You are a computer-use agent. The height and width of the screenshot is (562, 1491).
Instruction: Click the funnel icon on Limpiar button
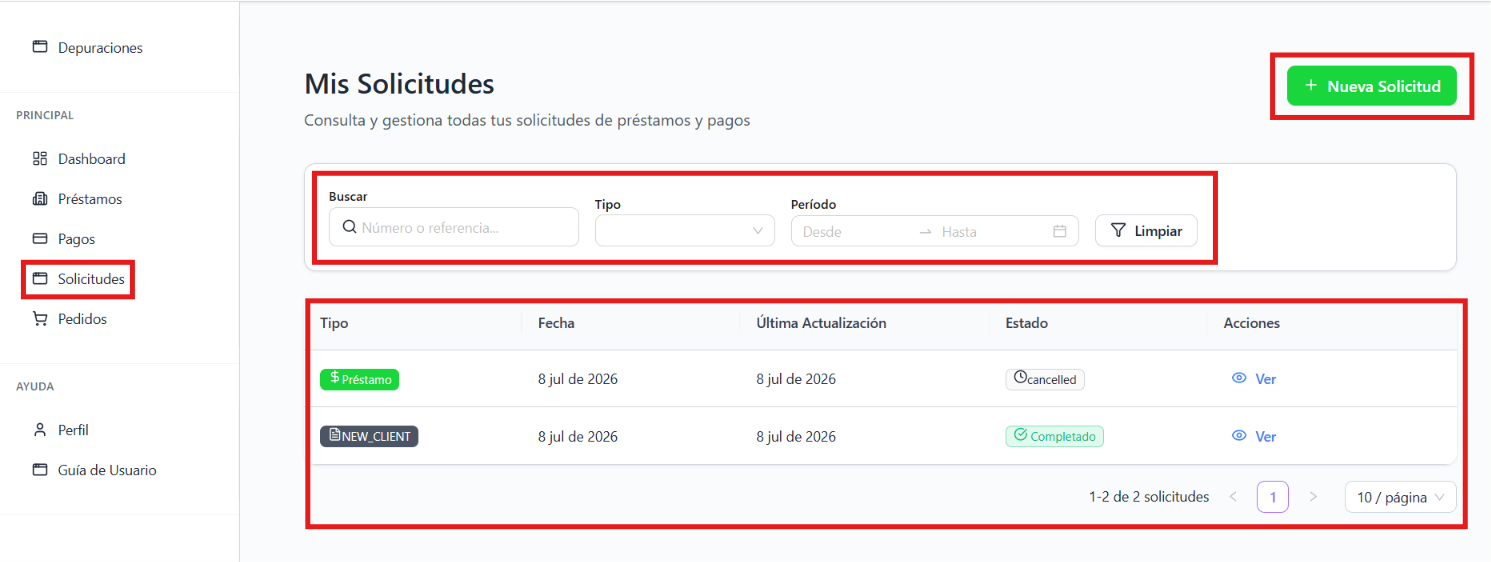(1119, 231)
